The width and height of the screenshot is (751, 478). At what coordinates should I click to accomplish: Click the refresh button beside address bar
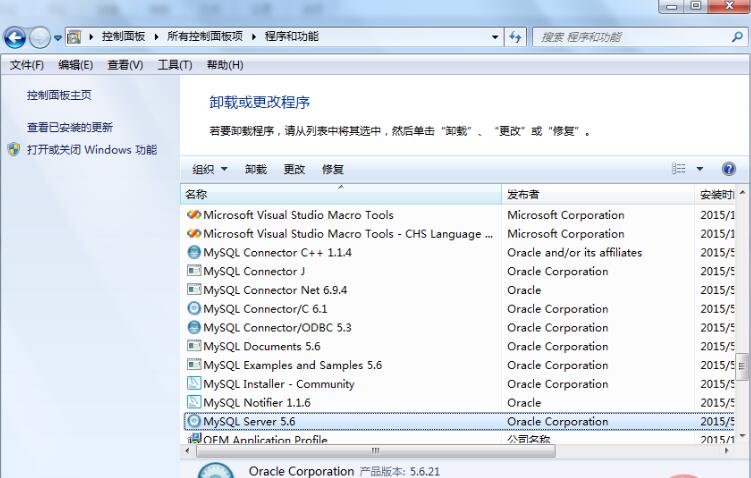pyautogui.click(x=515, y=37)
